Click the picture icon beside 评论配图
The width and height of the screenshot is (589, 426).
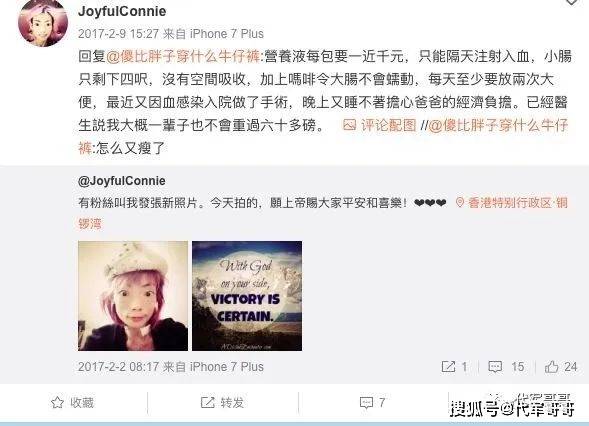click(349, 125)
